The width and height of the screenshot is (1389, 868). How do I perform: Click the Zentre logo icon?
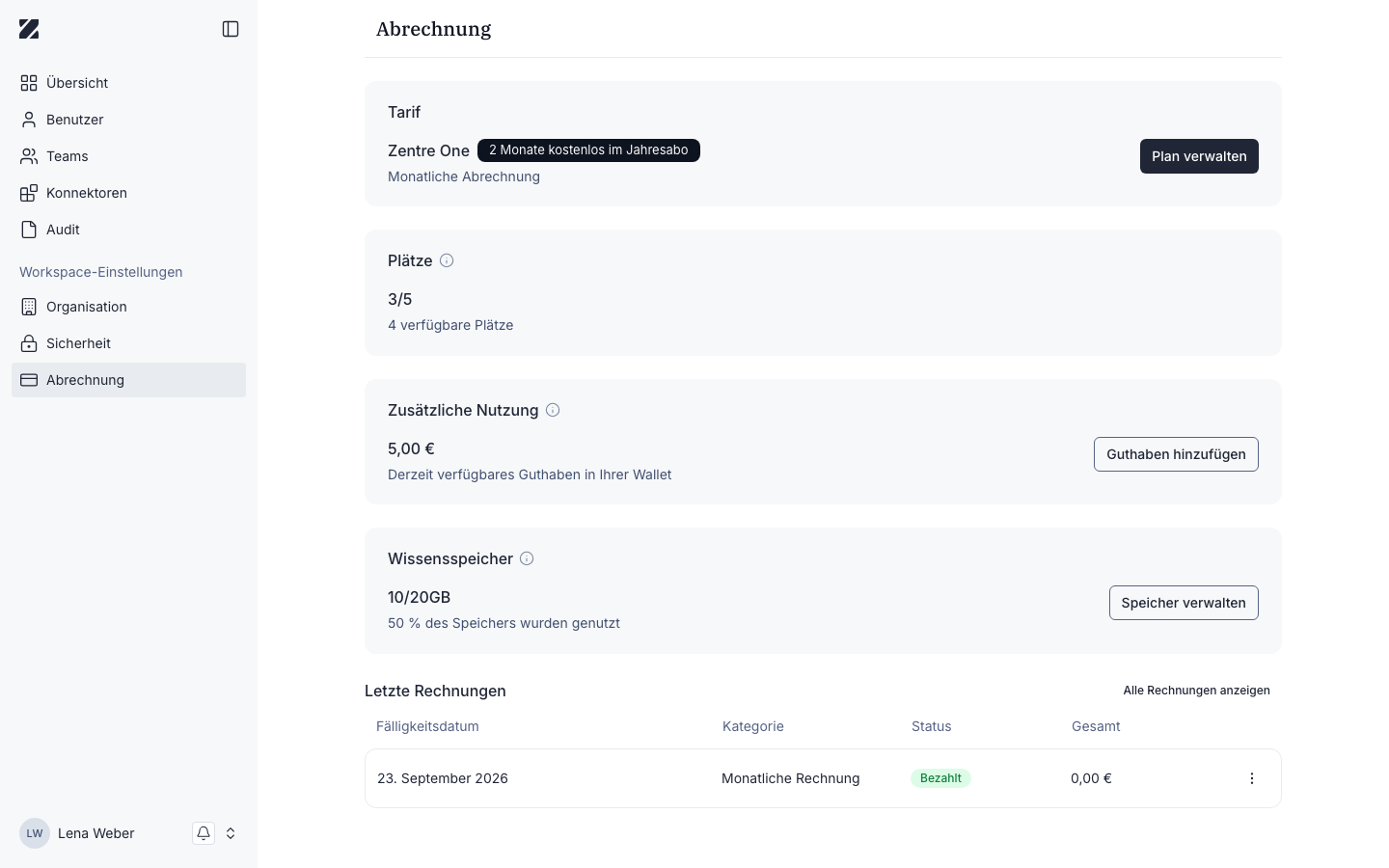tap(29, 29)
